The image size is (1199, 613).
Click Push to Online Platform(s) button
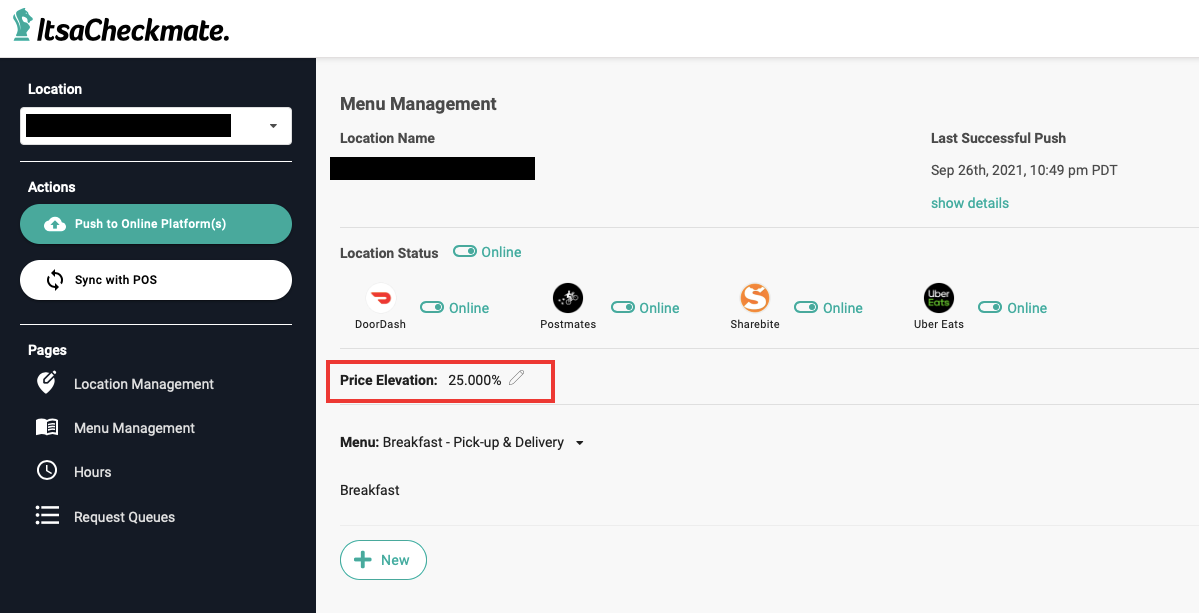tap(156, 224)
